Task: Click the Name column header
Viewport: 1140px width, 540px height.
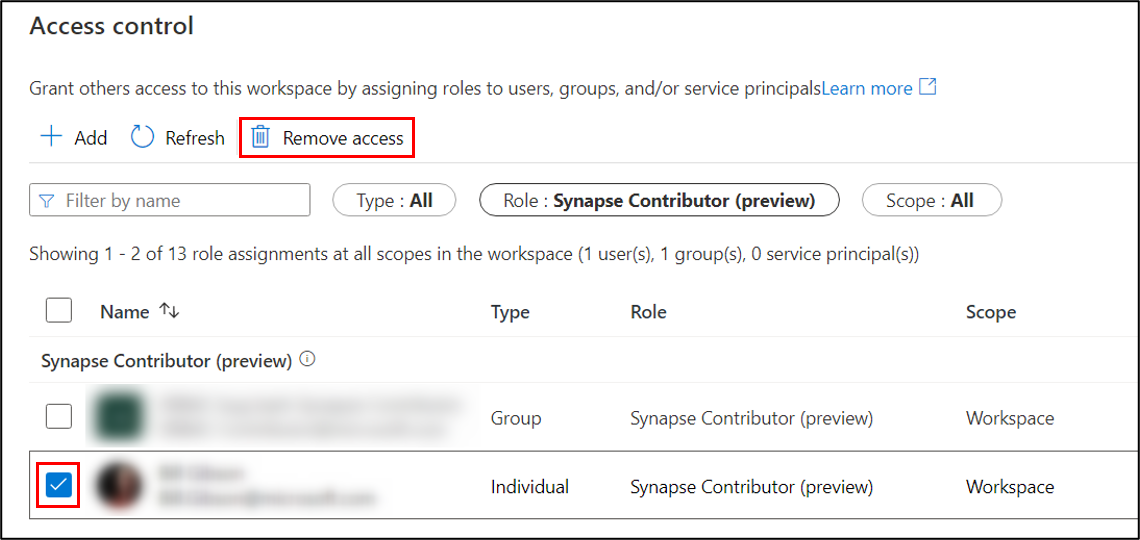Action: (125, 312)
